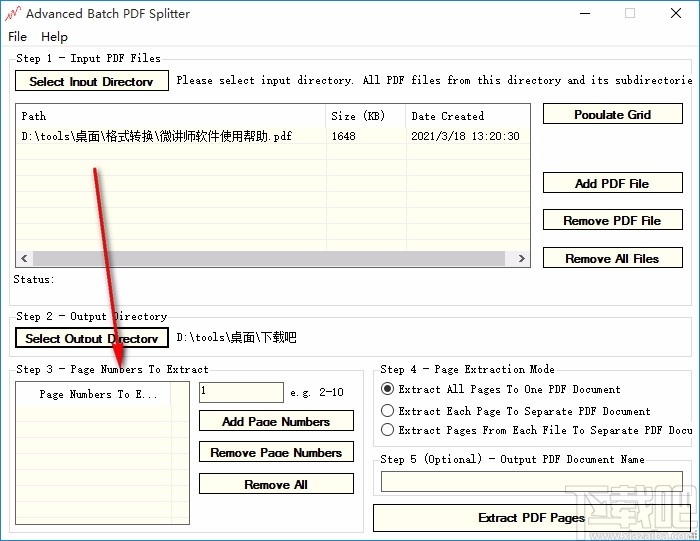Select Extract Each Page To Separate PDF Document

[x=516, y=411]
